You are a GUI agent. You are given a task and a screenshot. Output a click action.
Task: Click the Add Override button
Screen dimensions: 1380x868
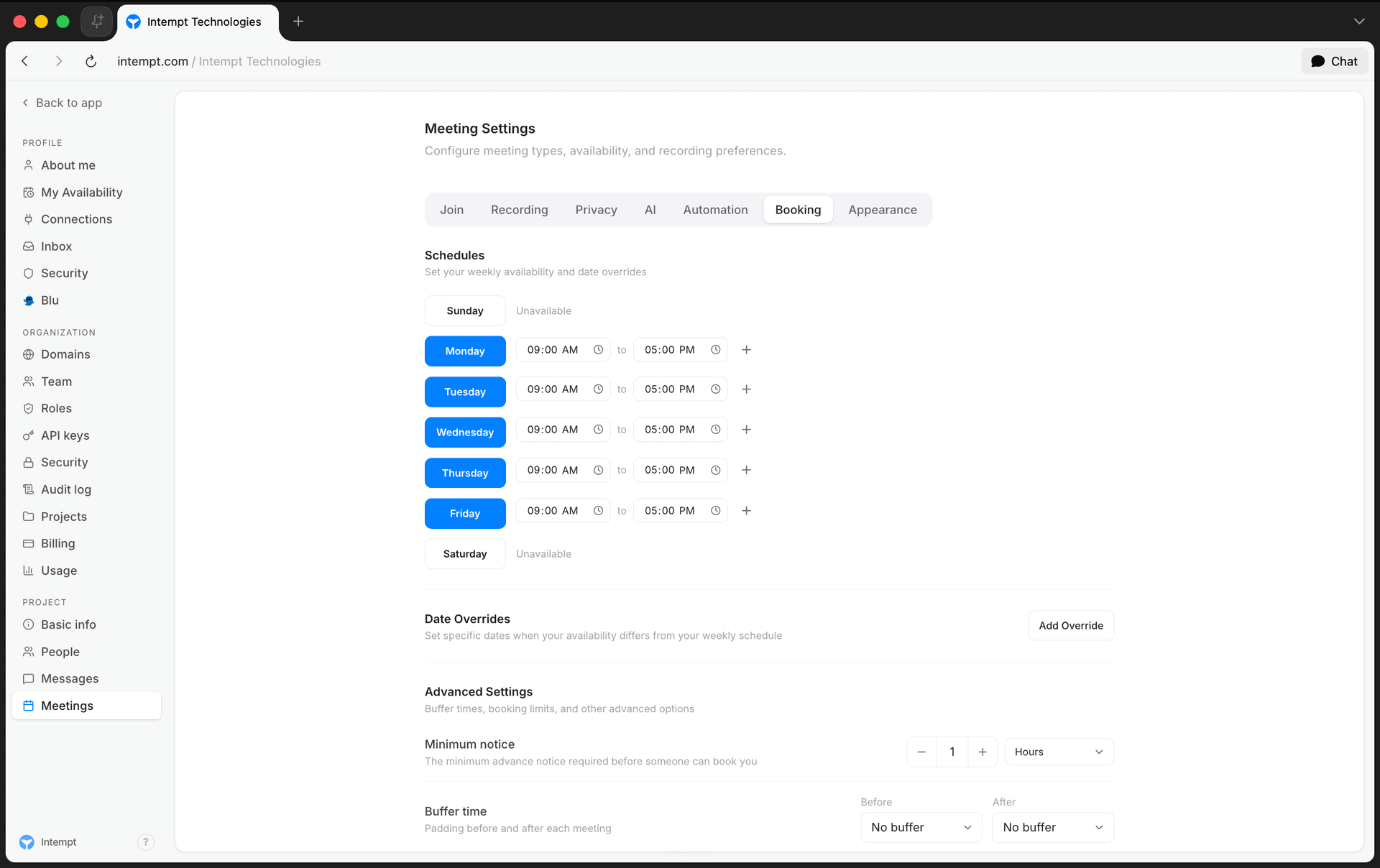click(x=1071, y=626)
